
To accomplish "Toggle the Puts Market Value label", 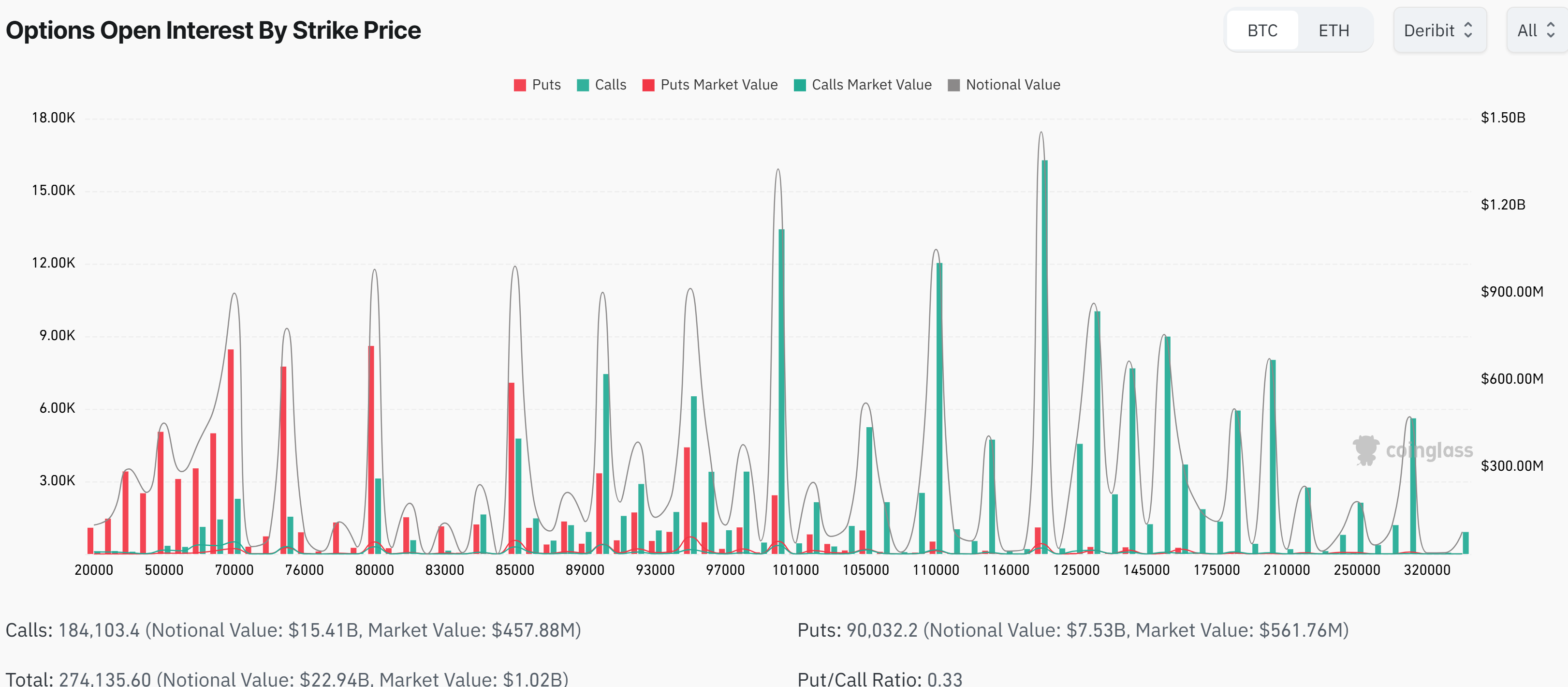I will (718, 85).
